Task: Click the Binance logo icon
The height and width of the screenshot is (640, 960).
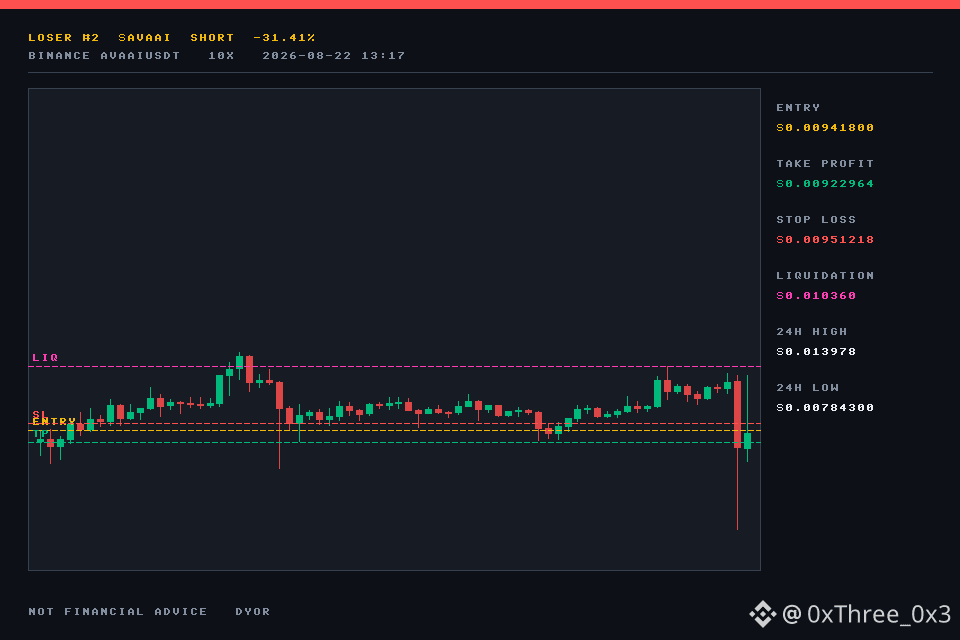Action: pos(763,614)
